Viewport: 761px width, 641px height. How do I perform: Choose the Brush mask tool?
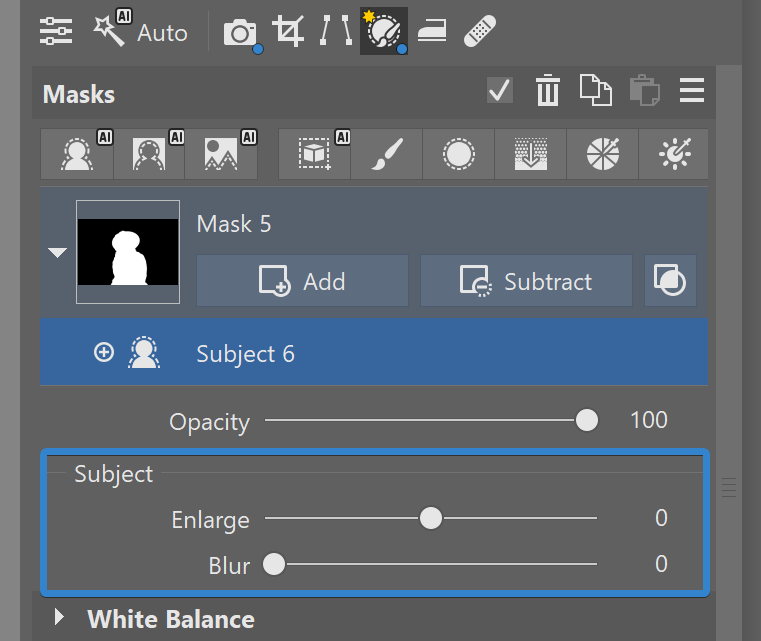[x=386, y=154]
